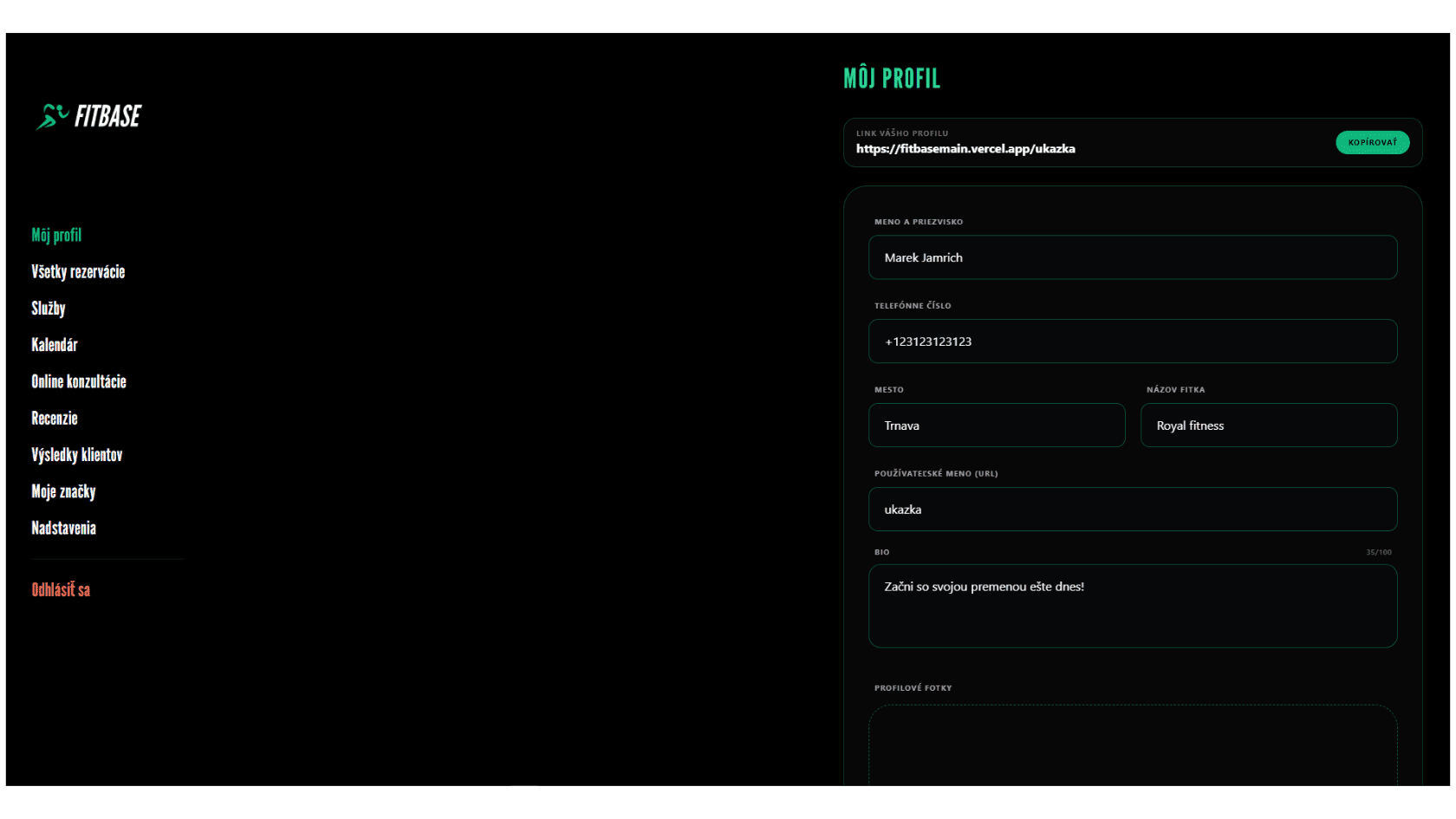The width and height of the screenshot is (1456, 819).
Task: Open Všetky rezervácie from the sidebar
Action: pyautogui.click(x=77, y=271)
